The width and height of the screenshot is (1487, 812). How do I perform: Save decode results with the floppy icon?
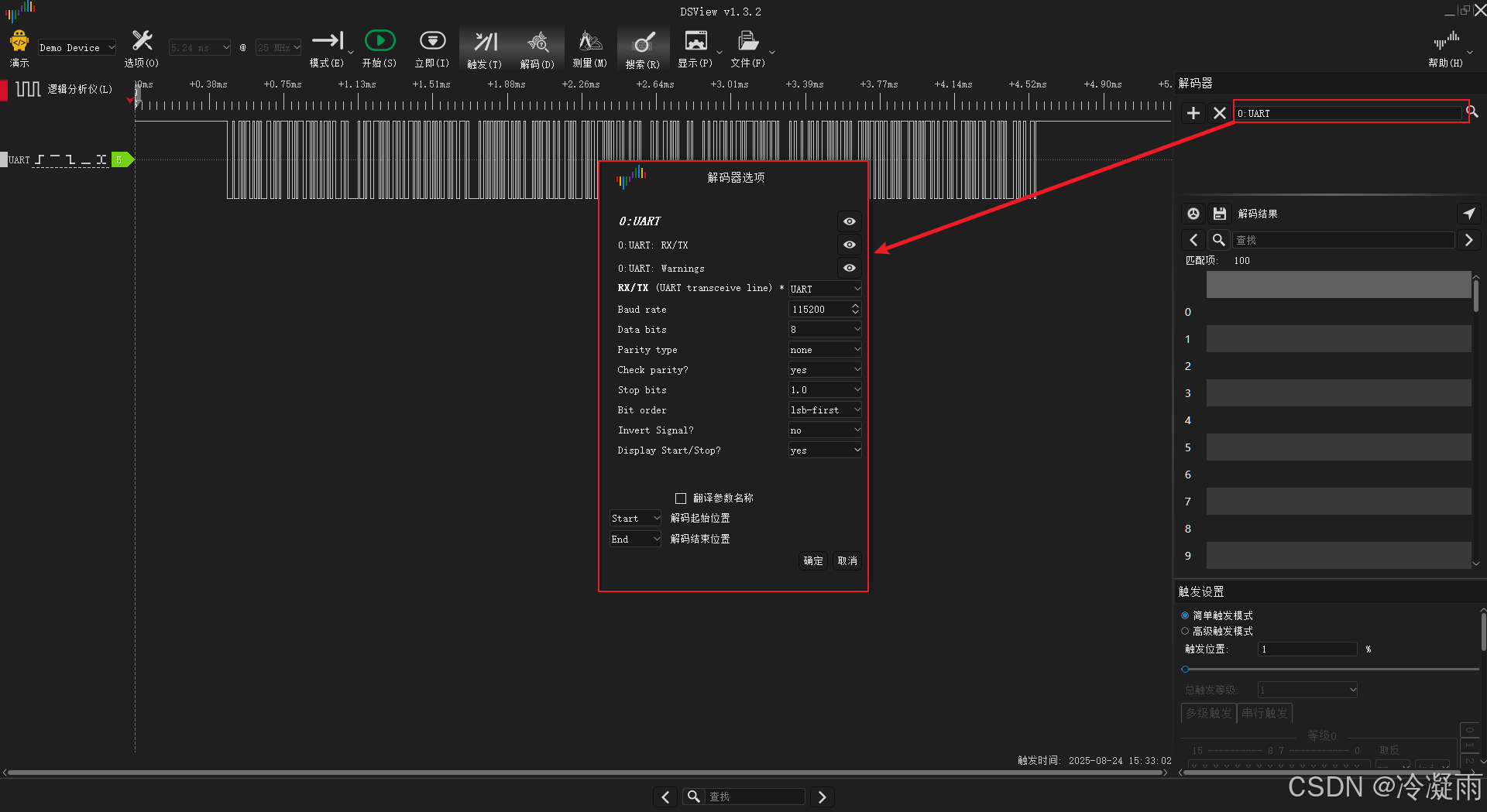coord(1219,214)
